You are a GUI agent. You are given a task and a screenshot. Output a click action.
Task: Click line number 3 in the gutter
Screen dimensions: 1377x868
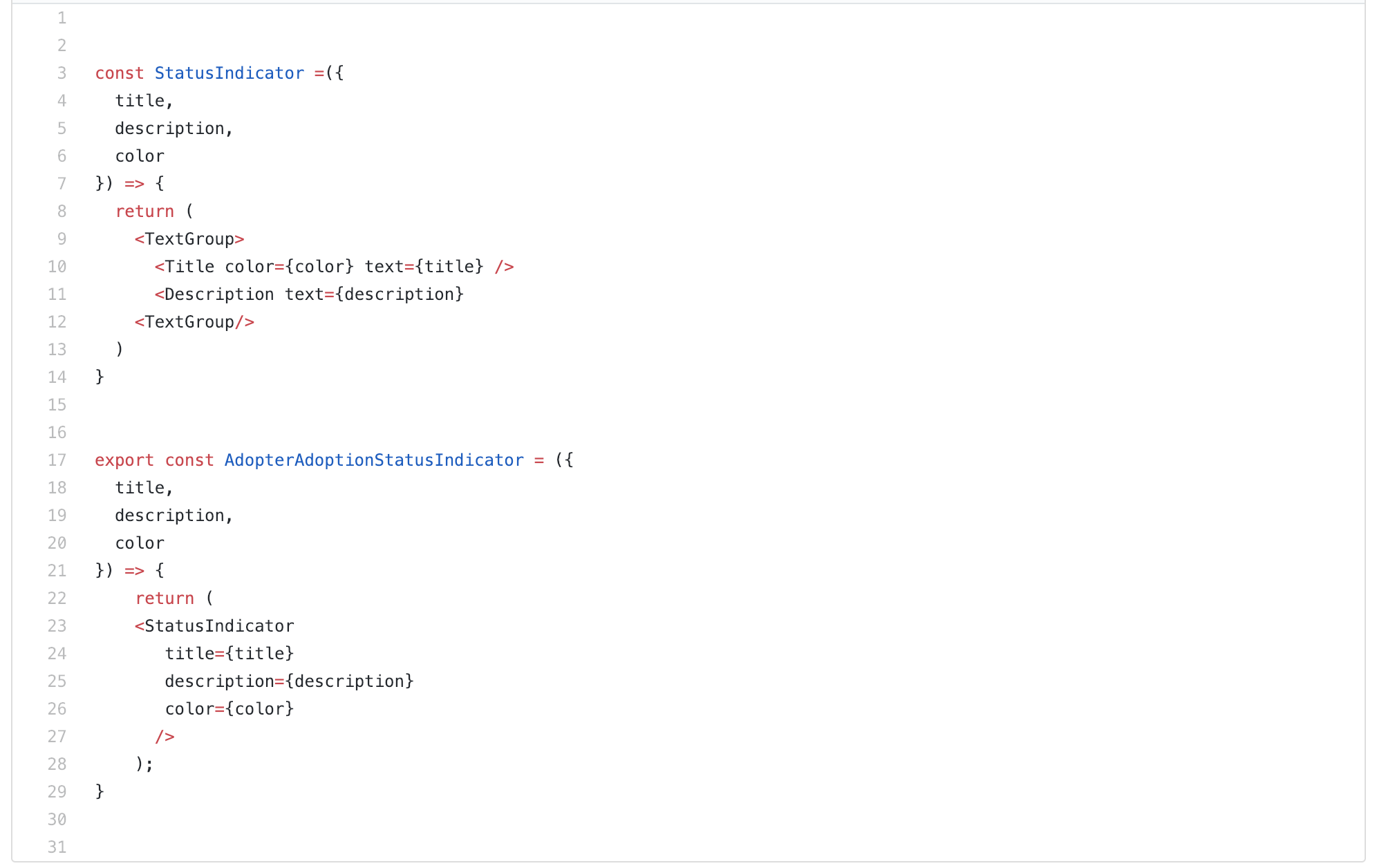click(x=62, y=73)
